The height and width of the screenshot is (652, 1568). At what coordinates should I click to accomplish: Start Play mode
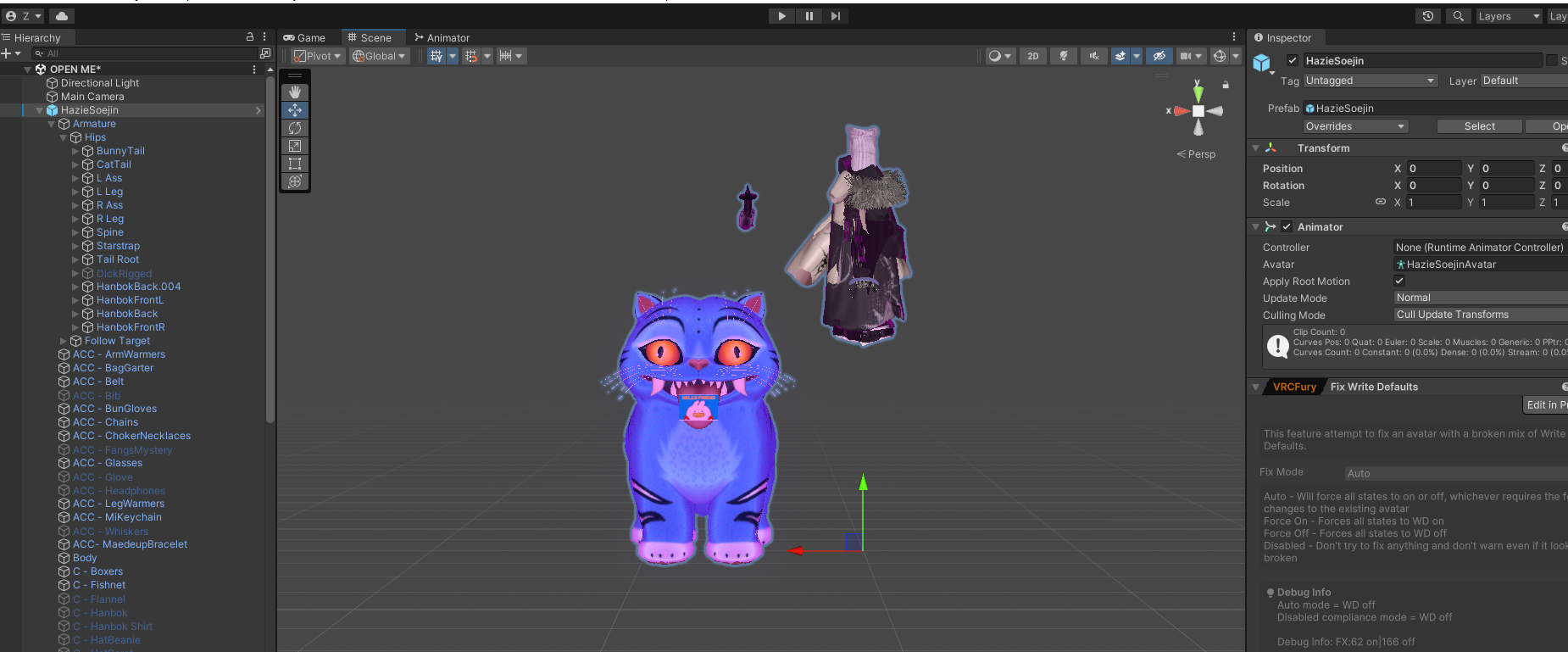coord(781,16)
